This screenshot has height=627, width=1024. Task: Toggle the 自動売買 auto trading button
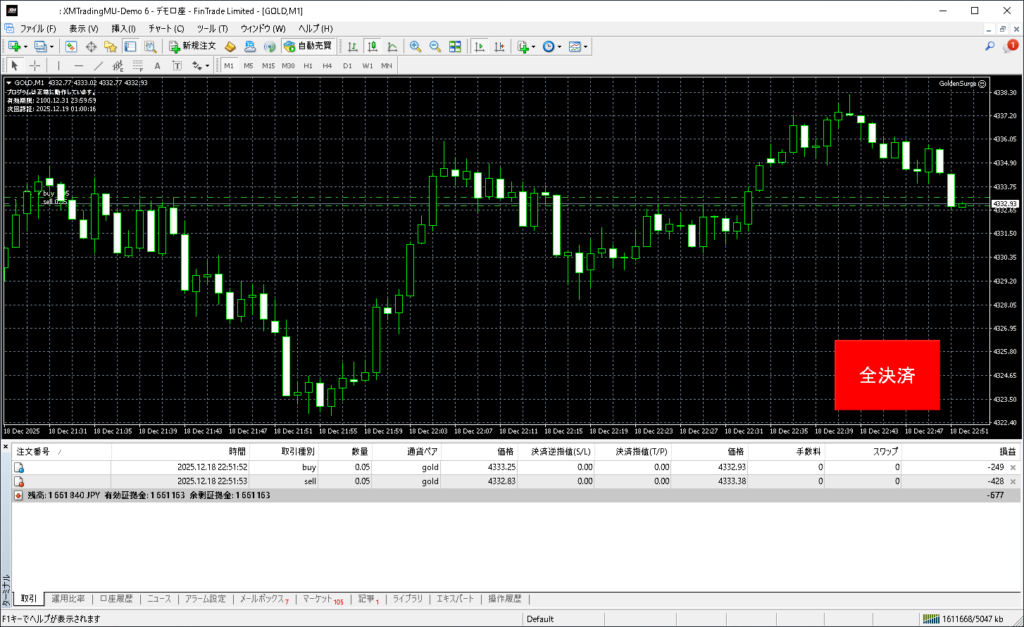tap(309, 47)
